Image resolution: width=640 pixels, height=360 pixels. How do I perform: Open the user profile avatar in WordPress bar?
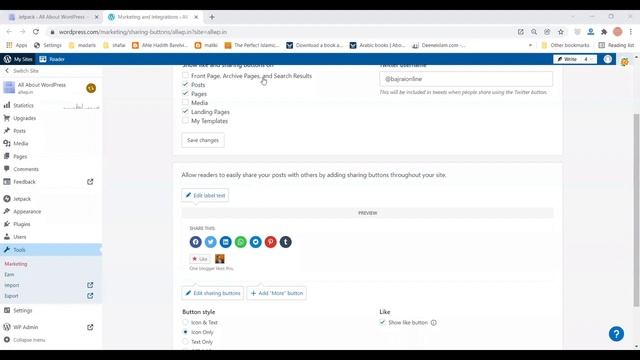608,59
